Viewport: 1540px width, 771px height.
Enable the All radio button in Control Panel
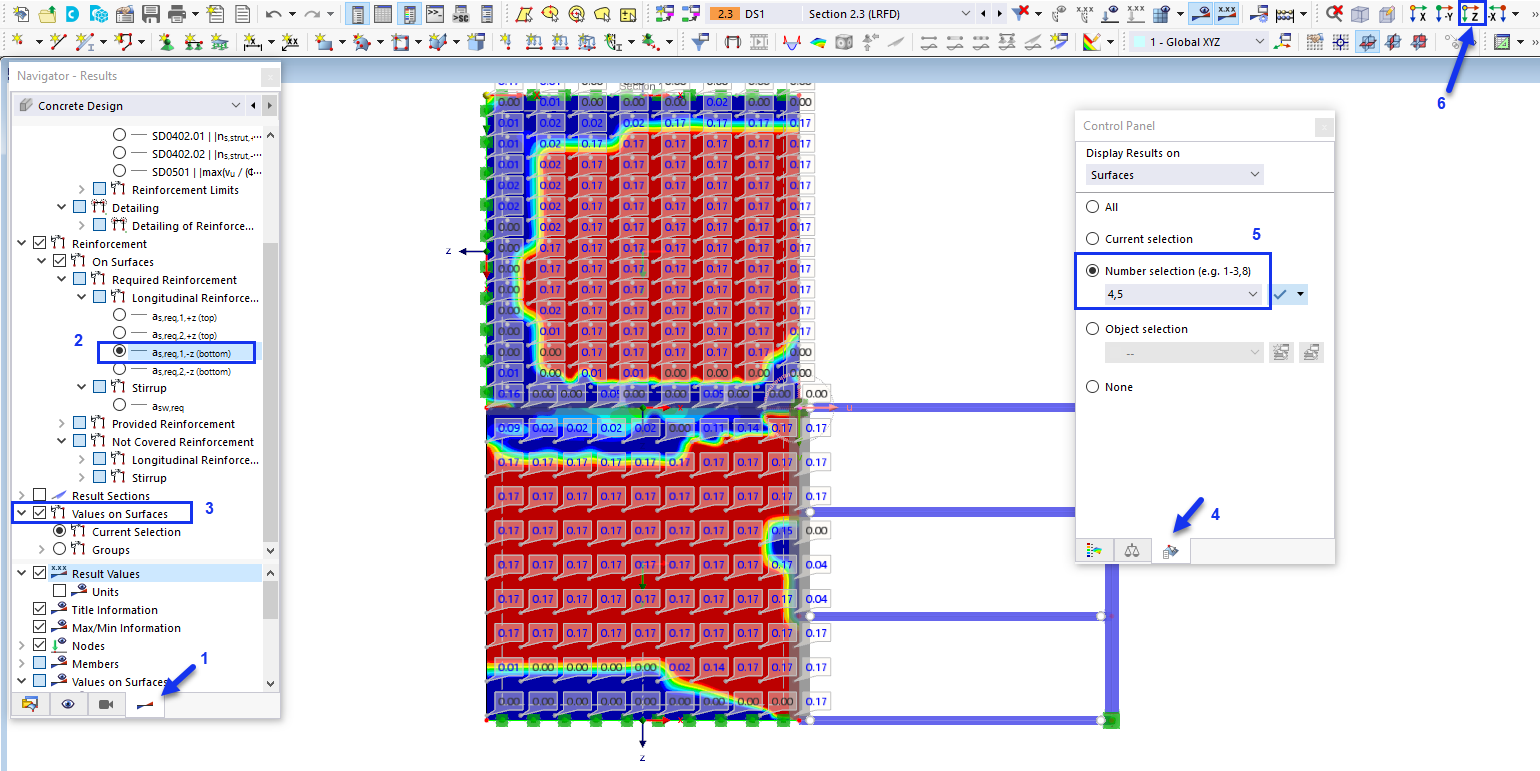pyautogui.click(x=1092, y=207)
